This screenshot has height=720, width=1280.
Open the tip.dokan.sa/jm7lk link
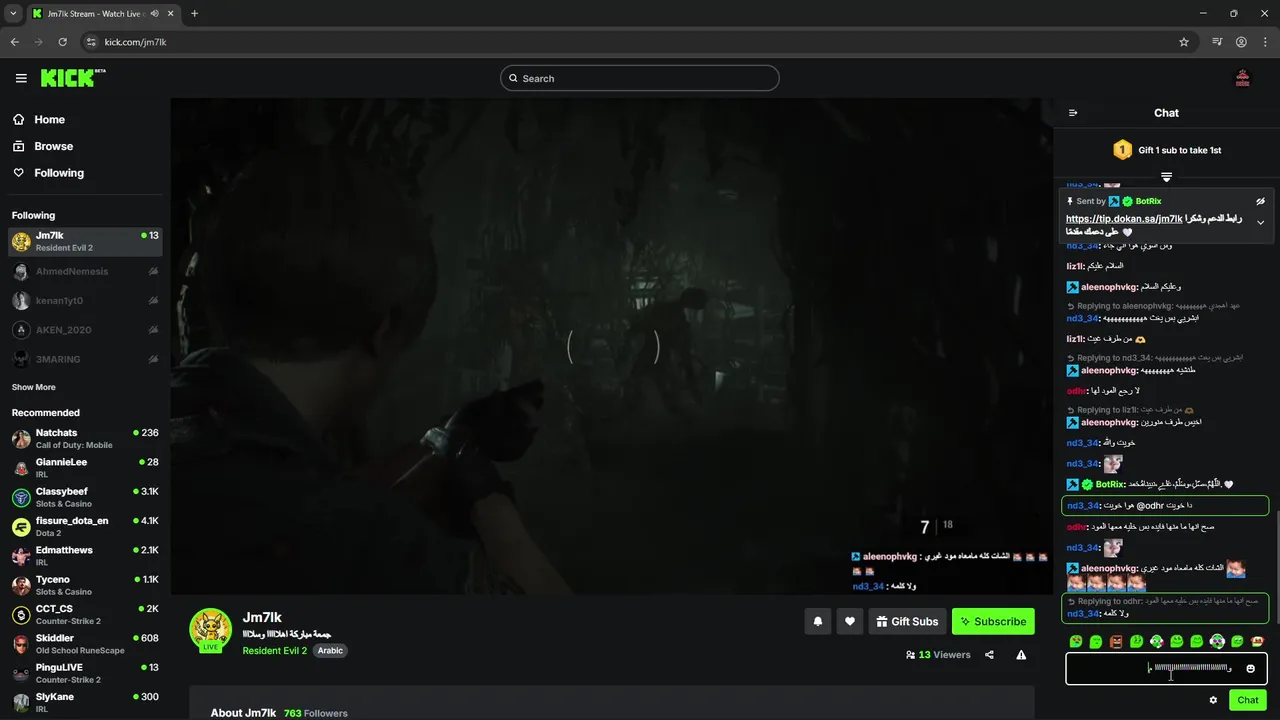pos(1124,218)
